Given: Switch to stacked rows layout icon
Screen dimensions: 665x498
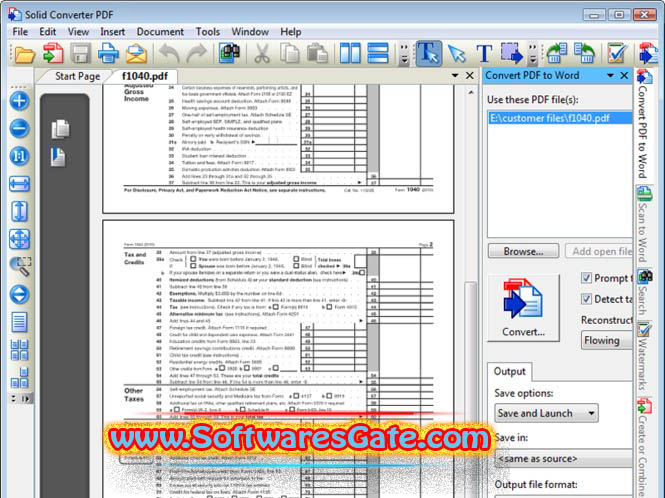Looking at the screenshot, I should point(378,54).
